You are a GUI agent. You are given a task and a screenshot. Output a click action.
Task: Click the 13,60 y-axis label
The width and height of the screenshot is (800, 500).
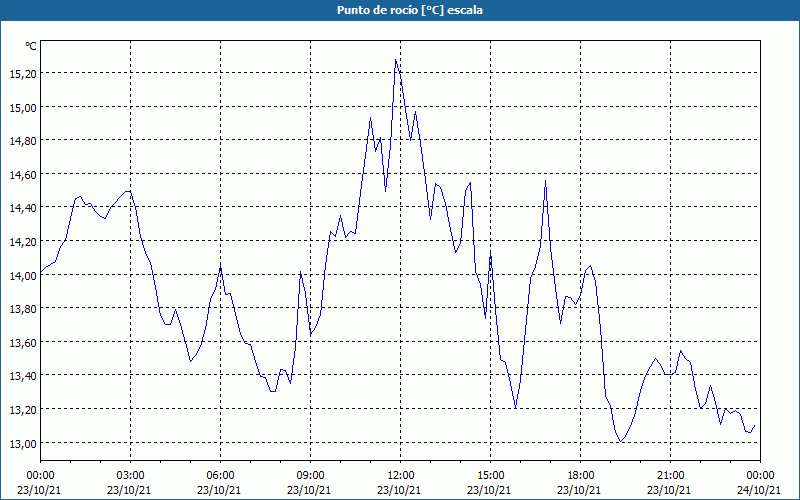coord(23,342)
